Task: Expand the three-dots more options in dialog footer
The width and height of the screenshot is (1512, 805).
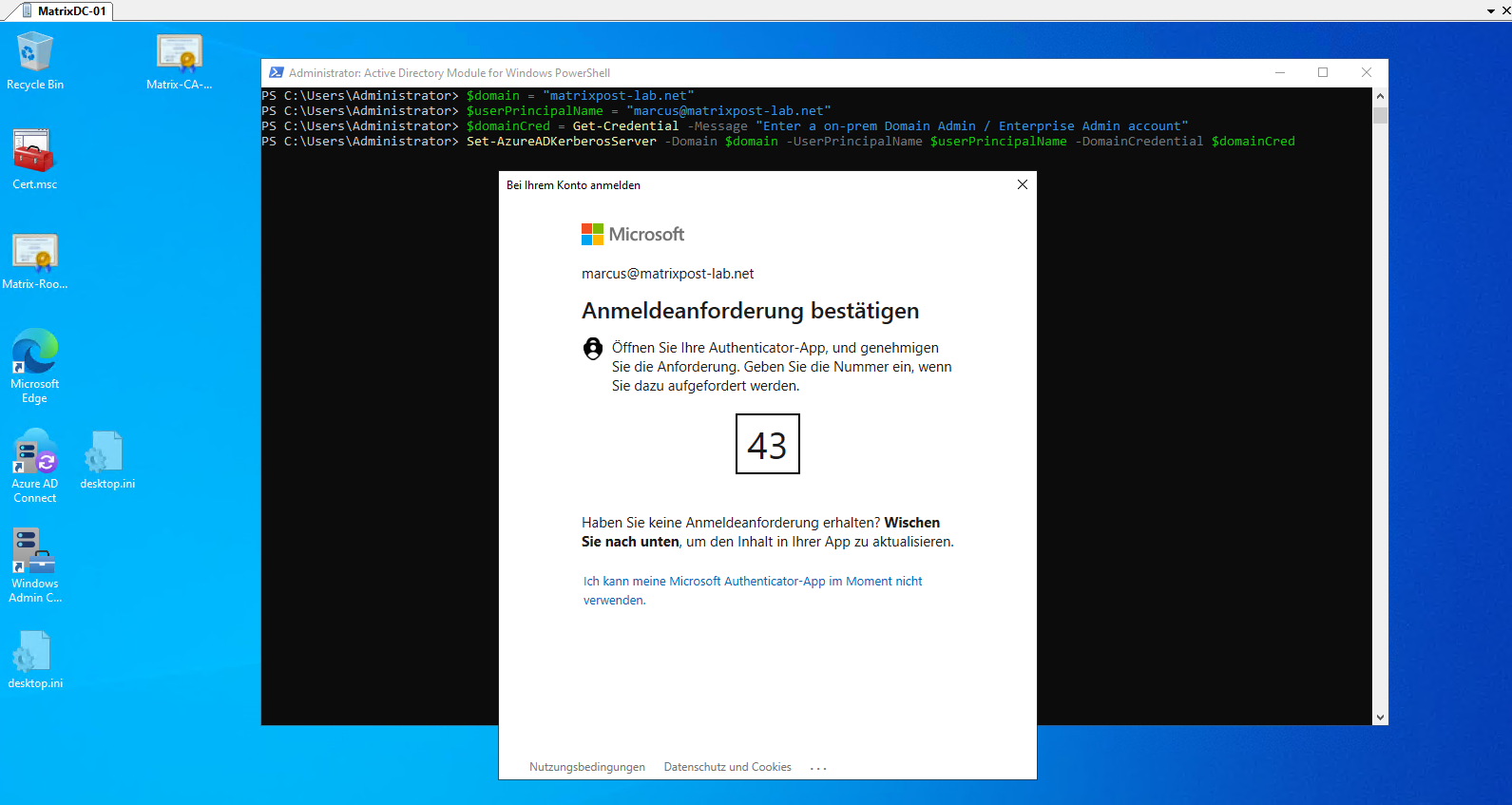Action: (818, 768)
